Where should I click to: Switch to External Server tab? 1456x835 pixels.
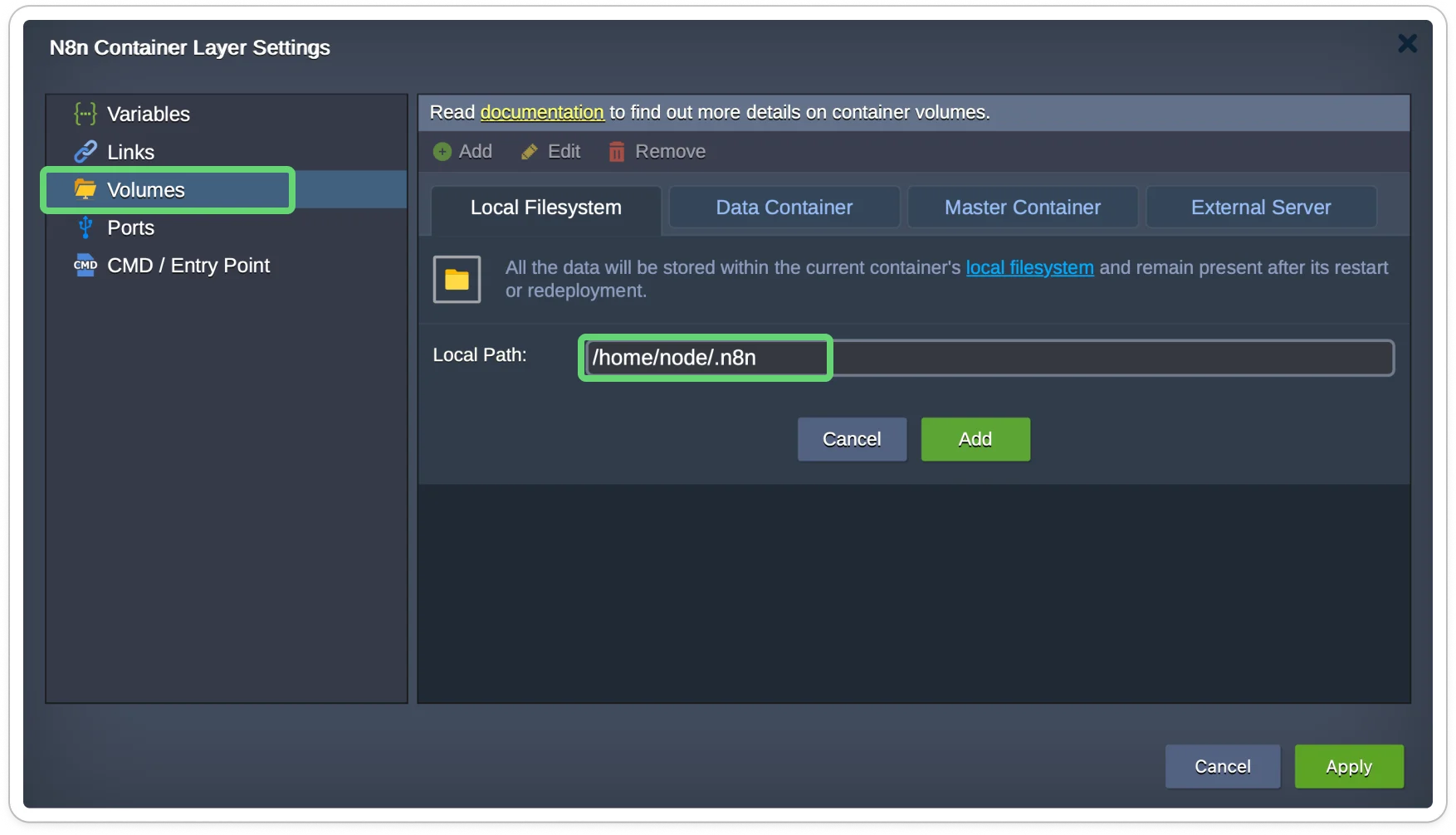(1261, 208)
